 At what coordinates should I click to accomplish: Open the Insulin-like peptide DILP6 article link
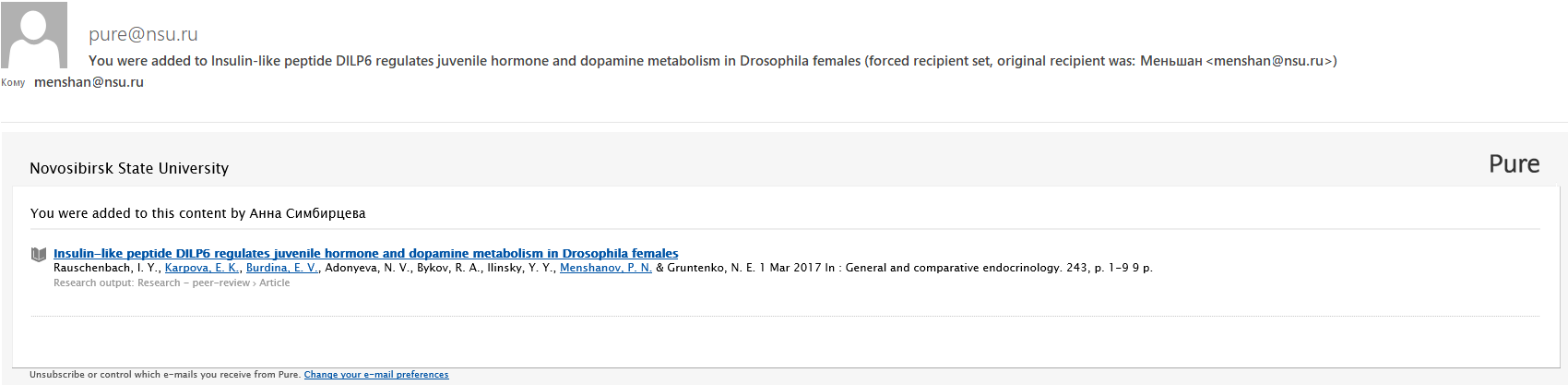(366, 253)
